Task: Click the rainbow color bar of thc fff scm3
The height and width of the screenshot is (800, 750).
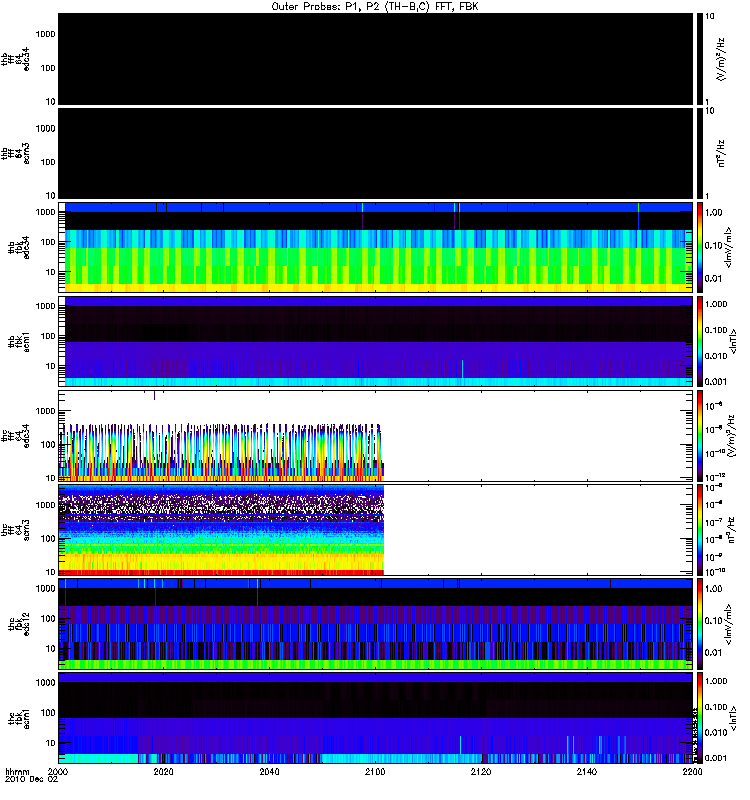Action: [x=700, y=530]
